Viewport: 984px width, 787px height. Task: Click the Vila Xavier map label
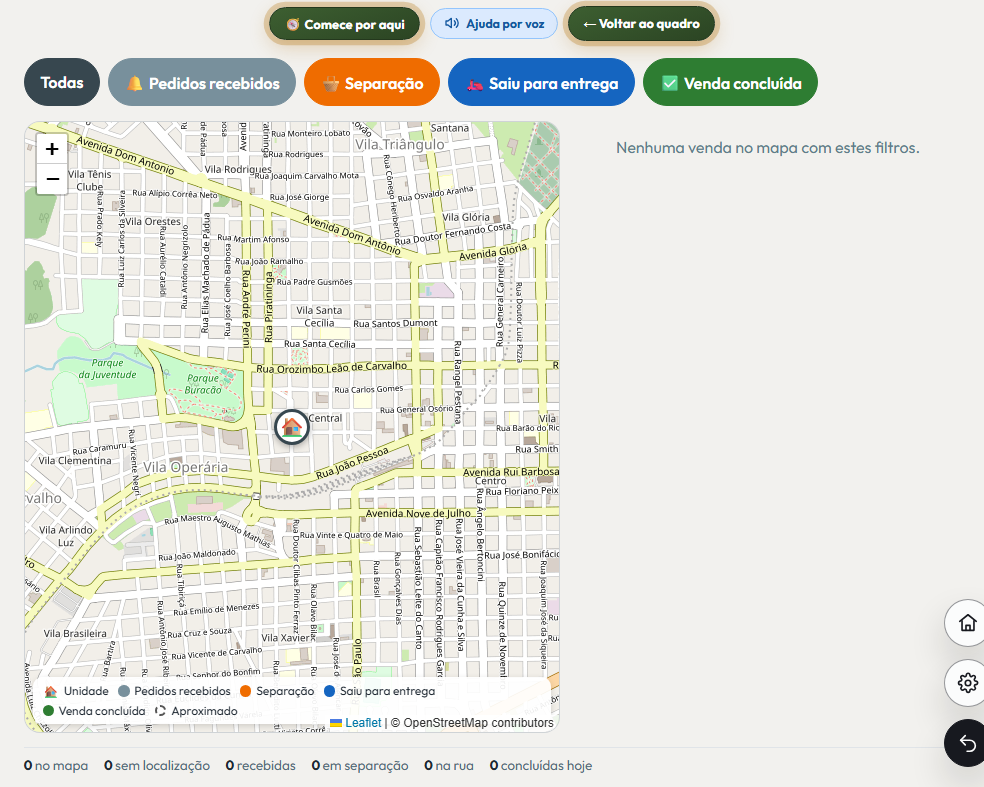(x=286, y=638)
